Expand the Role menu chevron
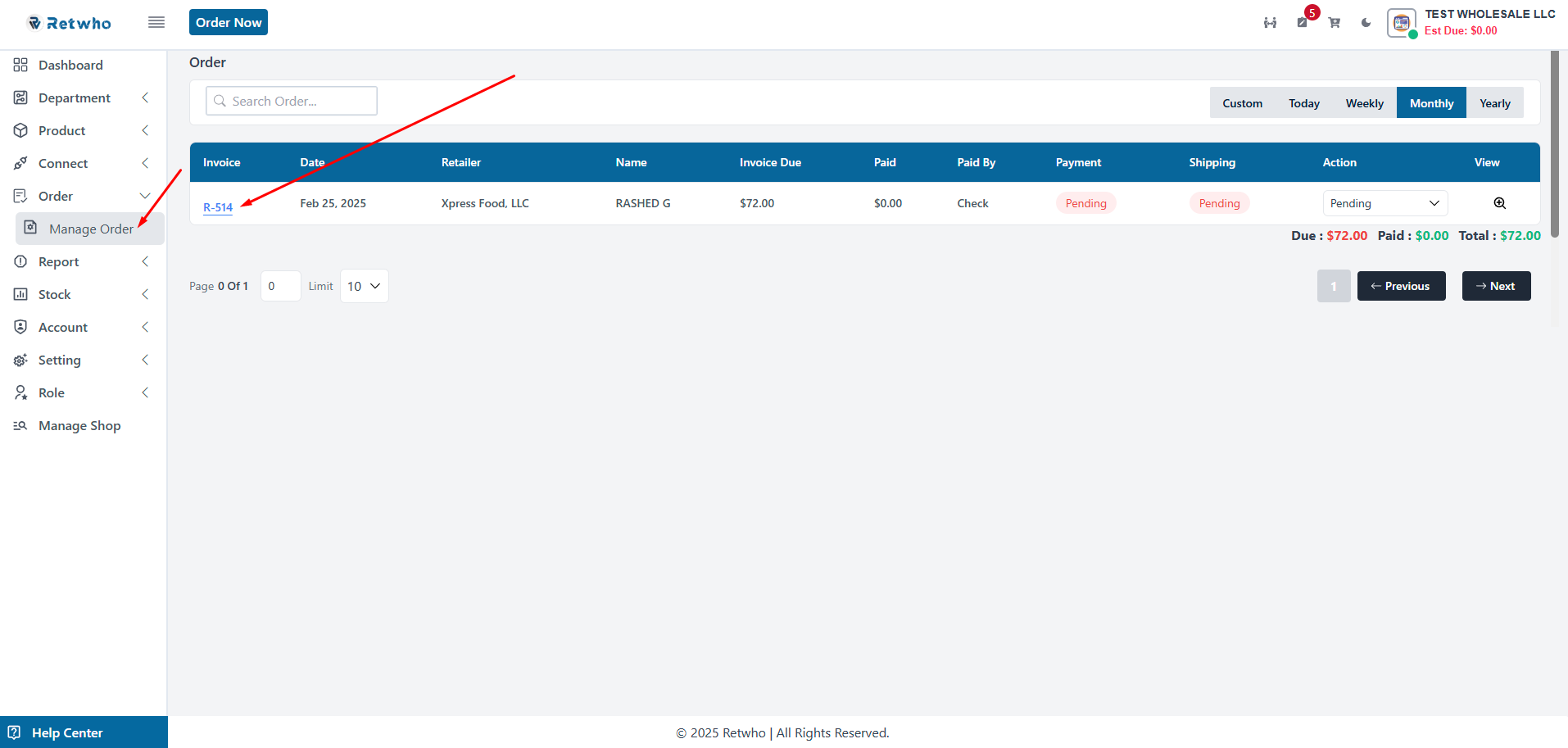The image size is (1568, 748). (x=145, y=392)
